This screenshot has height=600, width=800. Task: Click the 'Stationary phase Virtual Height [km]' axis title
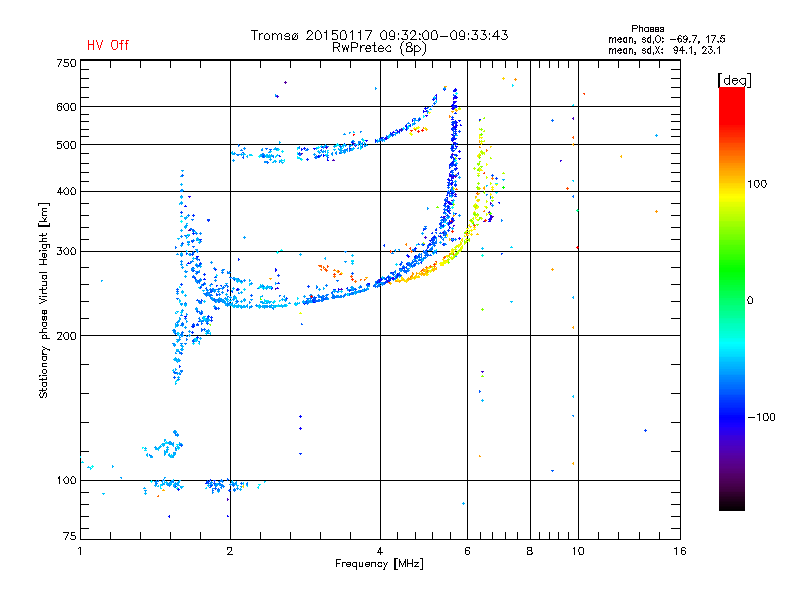44,300
